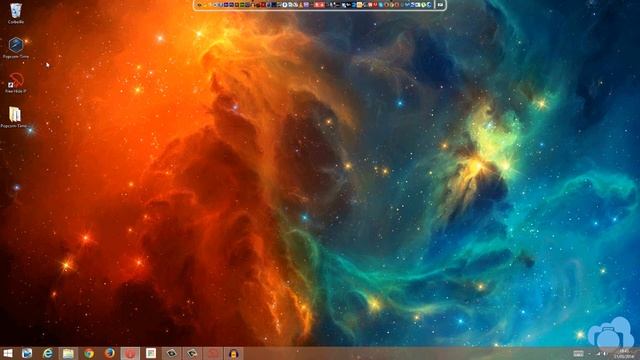Open the volume control in system tray
The width and height of the screenshot is (640, 360).
click(x=605, y=354)
